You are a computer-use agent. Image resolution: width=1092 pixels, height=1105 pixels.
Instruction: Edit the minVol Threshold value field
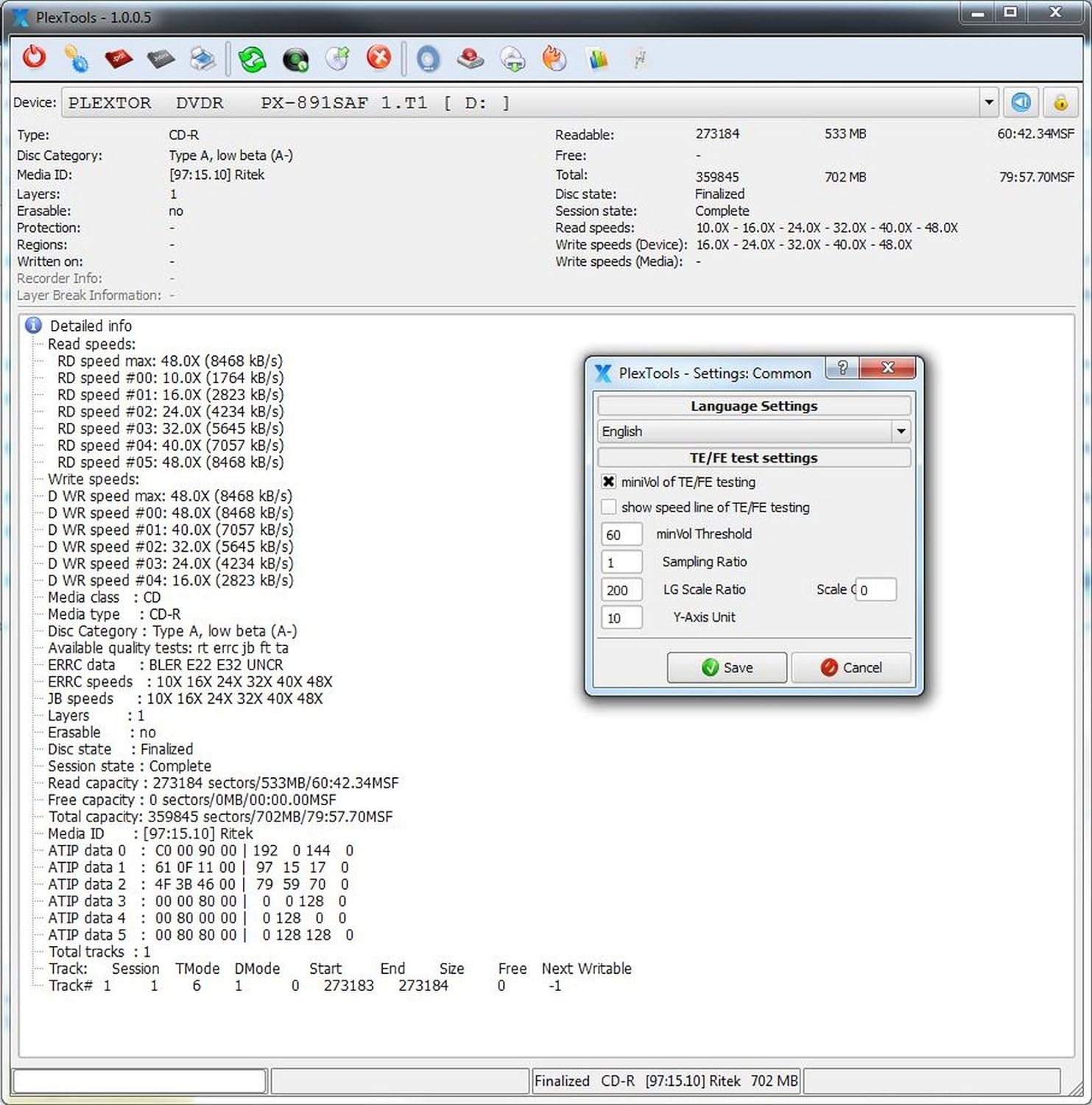[x=621, y=533]
